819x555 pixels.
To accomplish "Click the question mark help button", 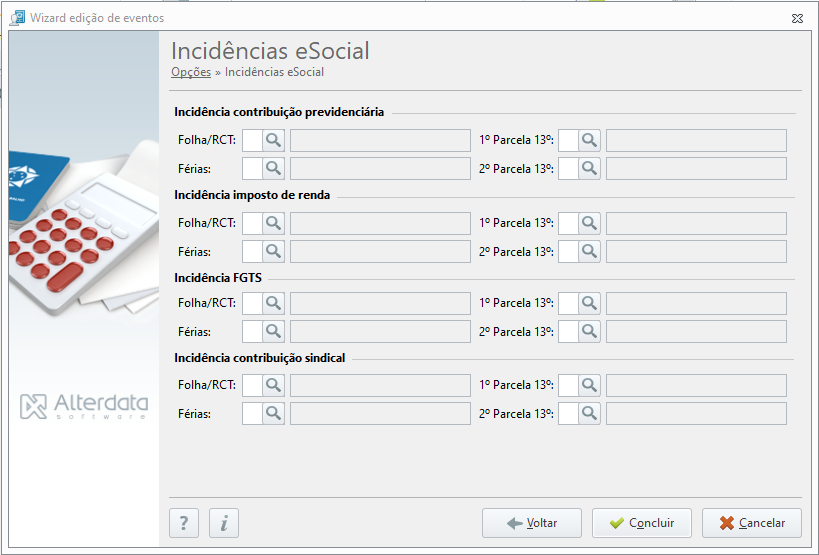I will [x=184, y=523].
